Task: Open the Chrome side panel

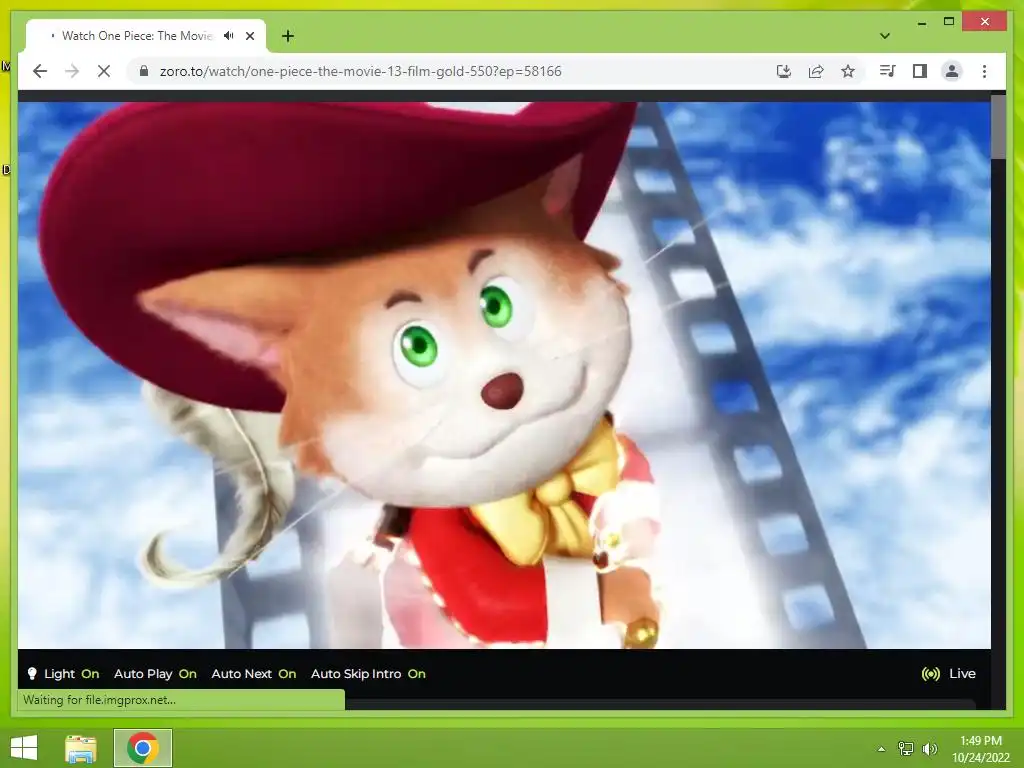Action: pos(920,71)
